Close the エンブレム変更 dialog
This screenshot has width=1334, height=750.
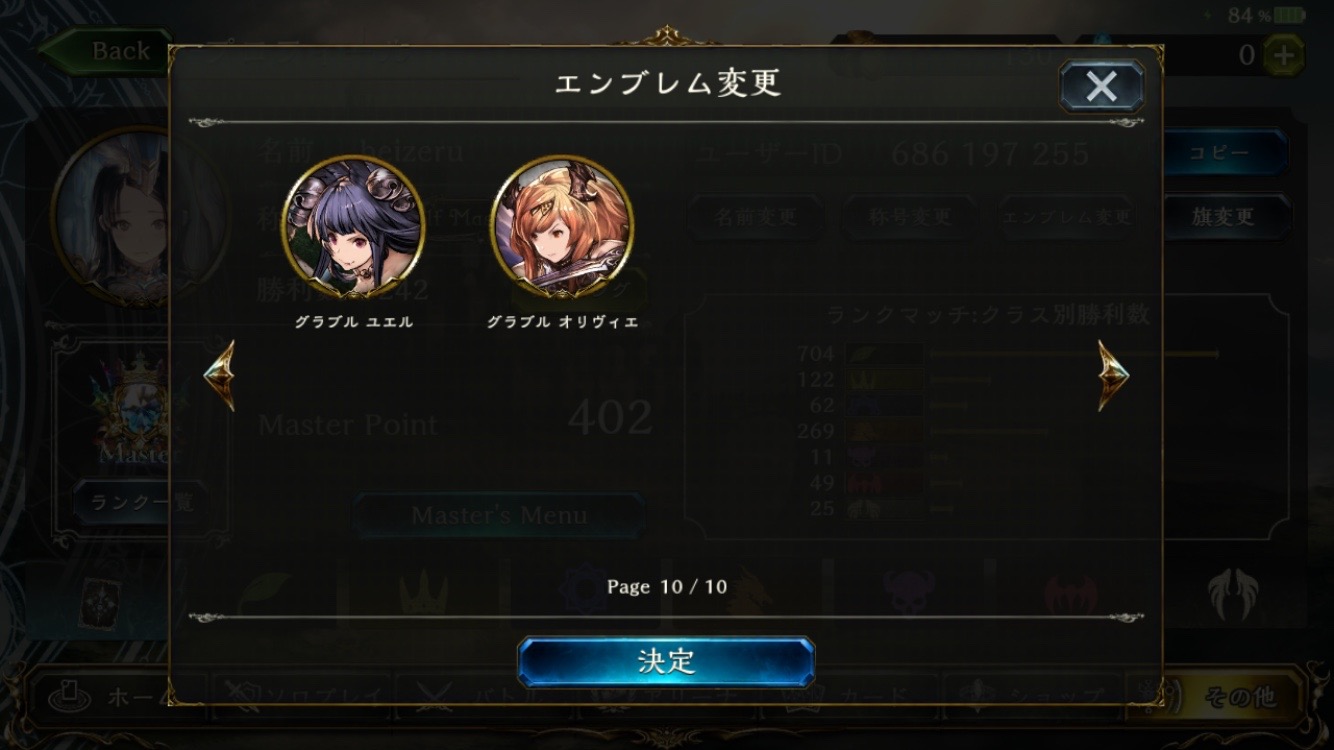(1102, 86)
